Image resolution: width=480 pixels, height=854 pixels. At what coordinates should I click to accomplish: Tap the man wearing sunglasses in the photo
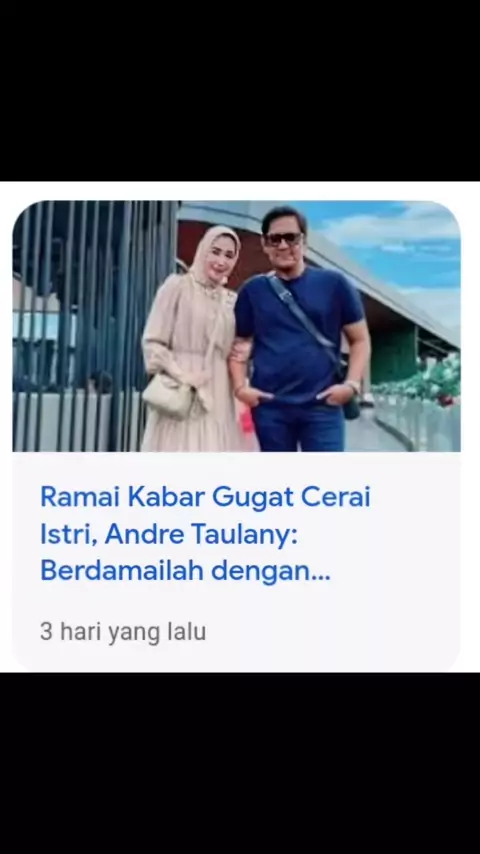tap(300, 332)
